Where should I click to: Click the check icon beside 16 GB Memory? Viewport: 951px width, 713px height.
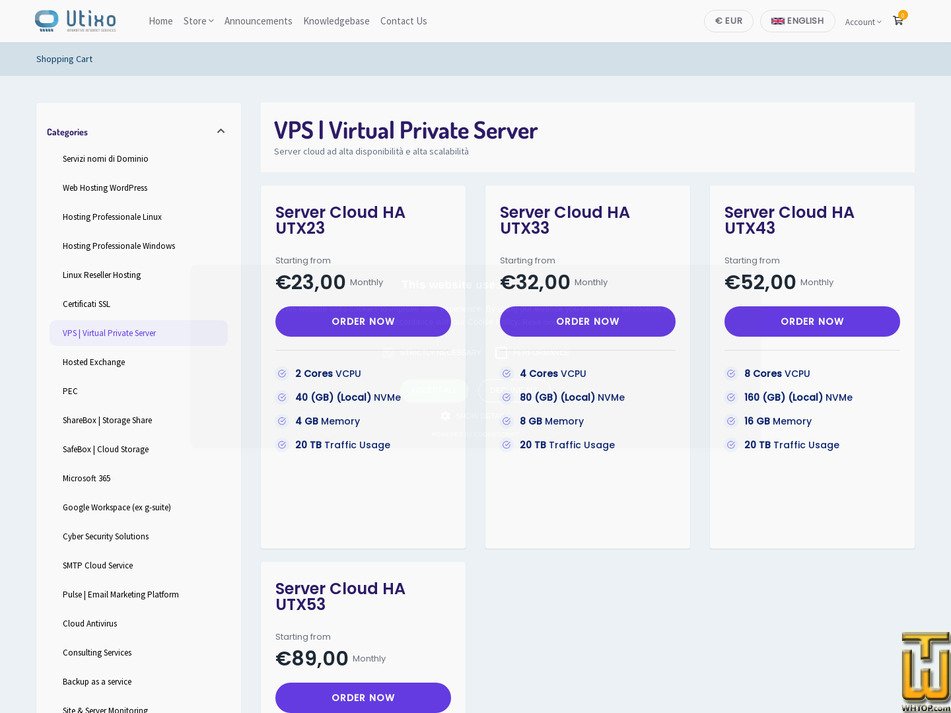(x=731, y=421)
